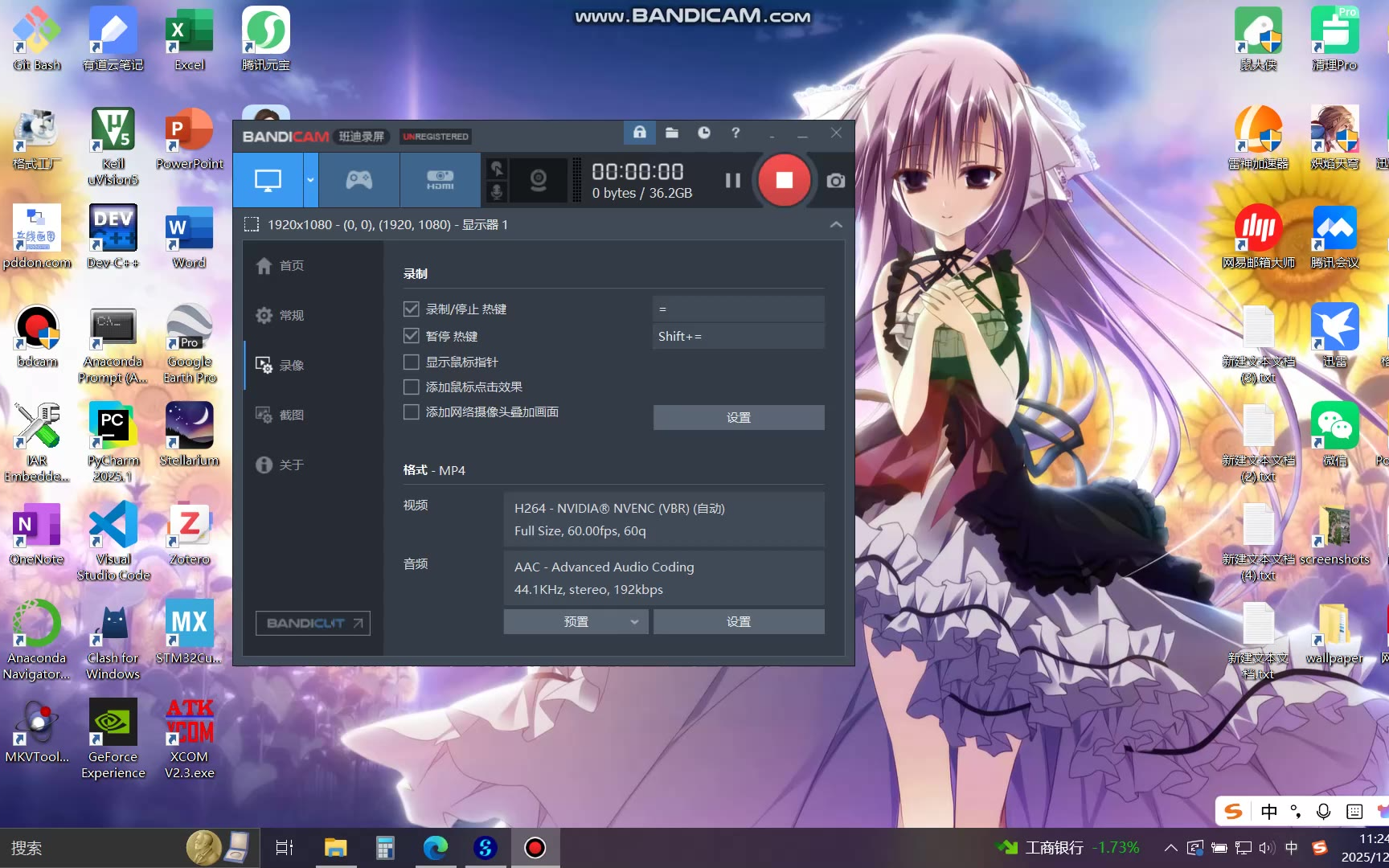Open the output folder icon

[x=672, y=133]
